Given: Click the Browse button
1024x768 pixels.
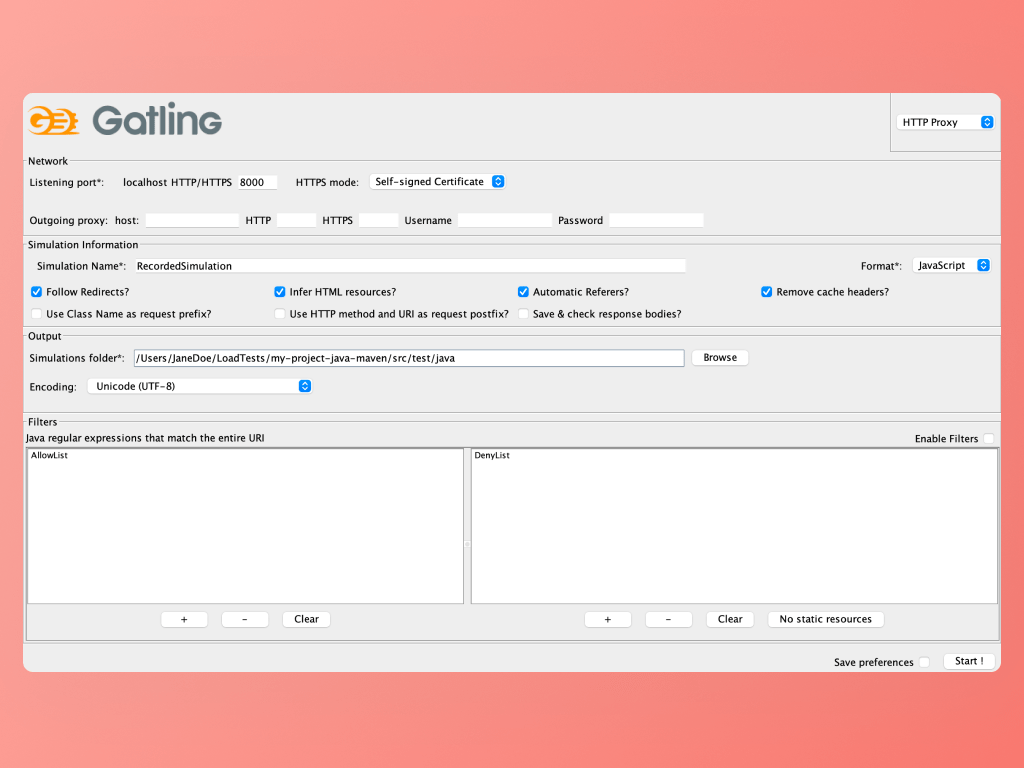Looking at the screenshot, I should pos(720,358).
